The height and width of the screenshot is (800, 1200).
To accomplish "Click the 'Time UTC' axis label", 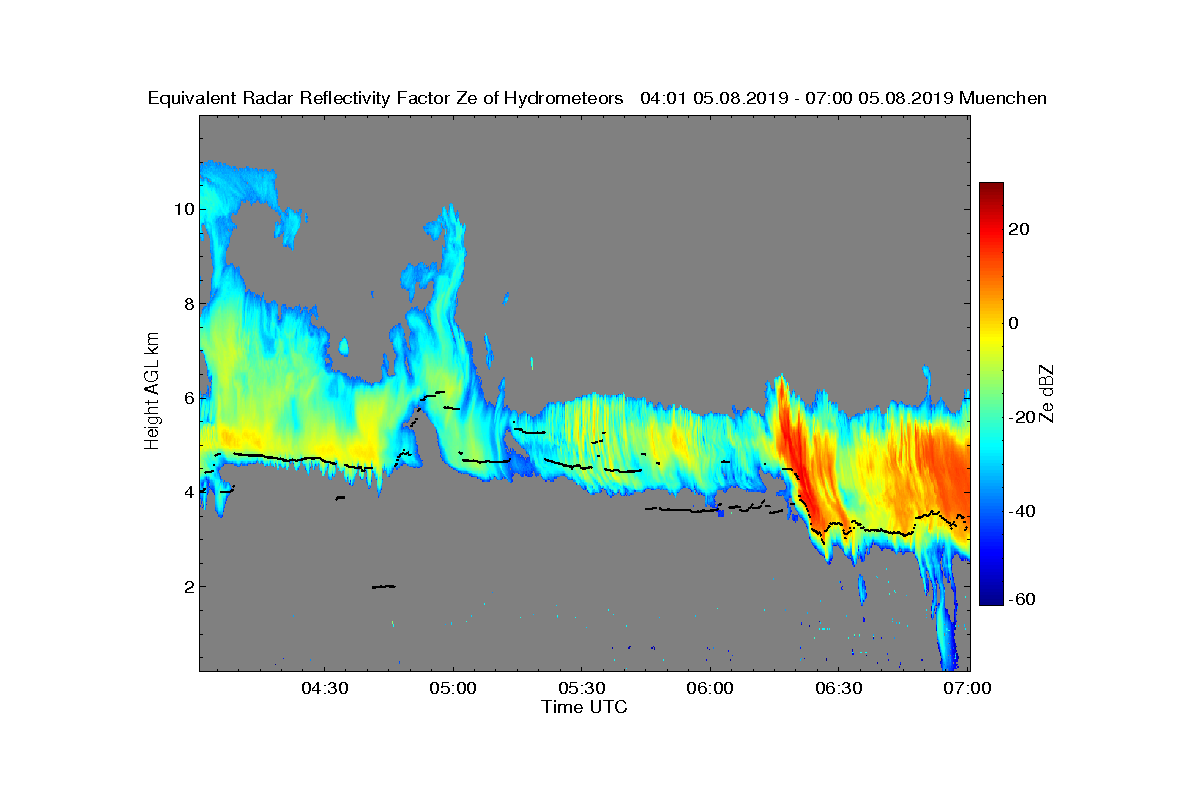I will (x=585, y=707).
